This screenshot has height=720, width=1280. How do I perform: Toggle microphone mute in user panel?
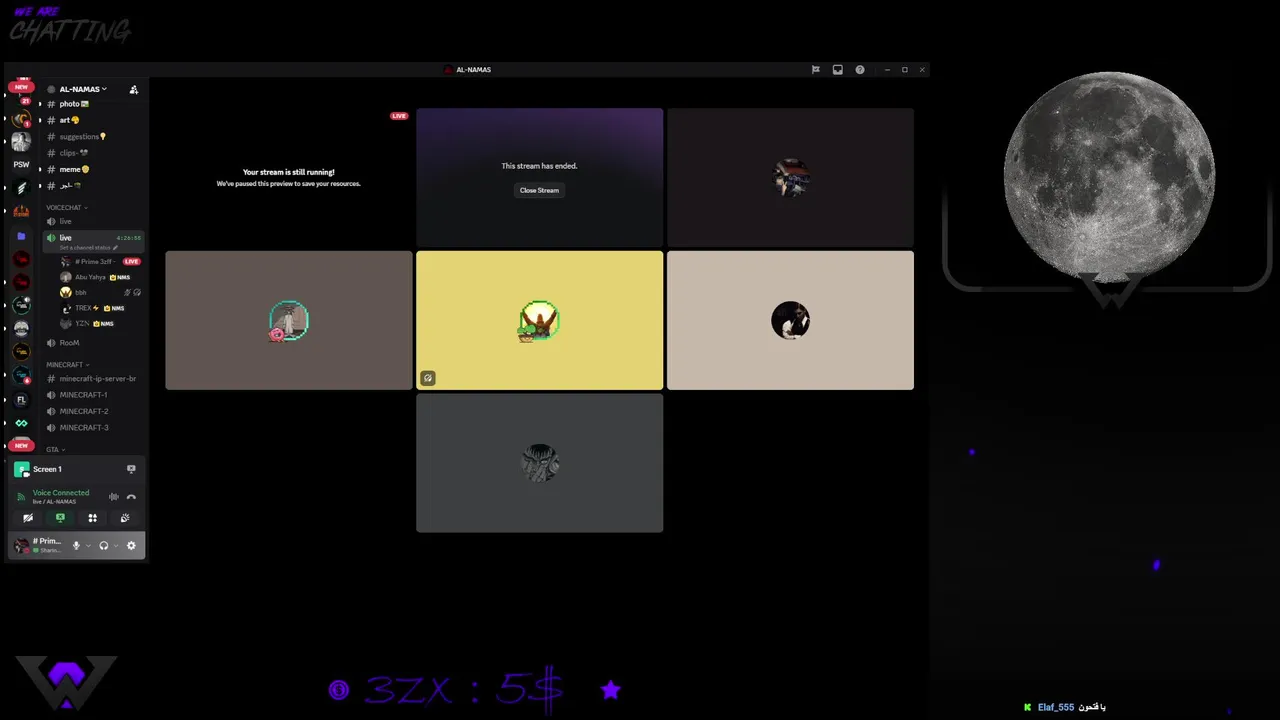pos(76,546)
